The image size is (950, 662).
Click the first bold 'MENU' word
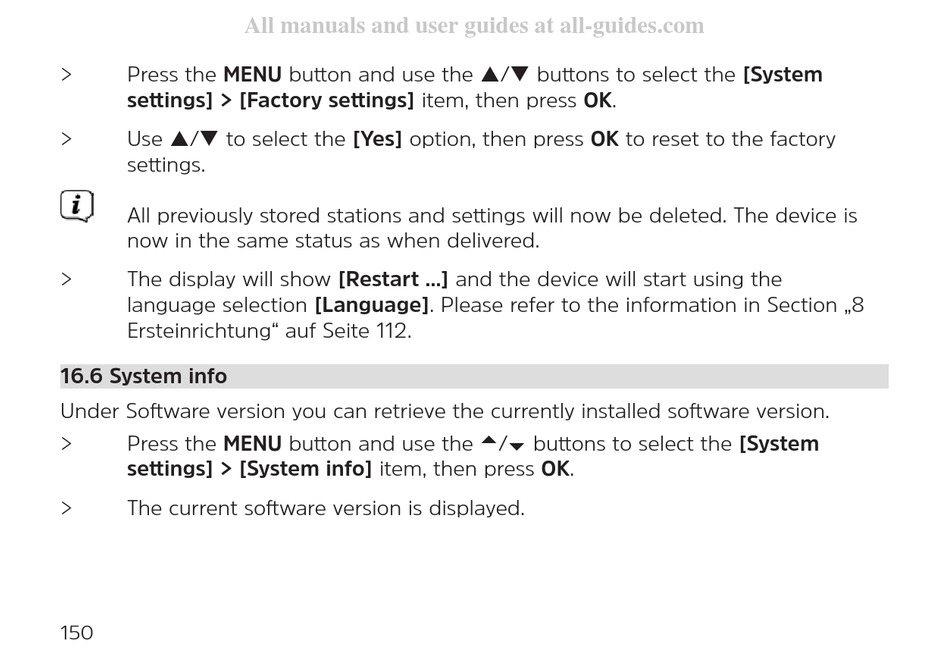coord(253,74)
